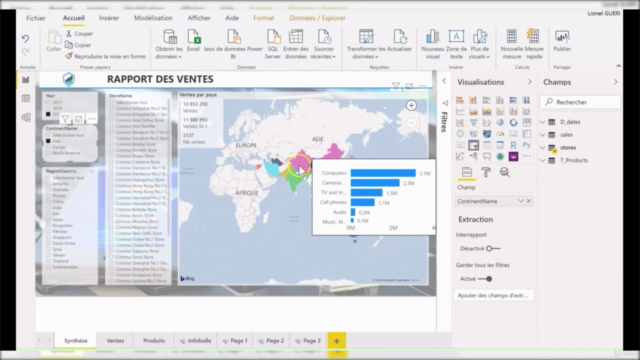Collapse the Champs pane
The height and width of the screenshot is (360, 640).
(616, 82)
